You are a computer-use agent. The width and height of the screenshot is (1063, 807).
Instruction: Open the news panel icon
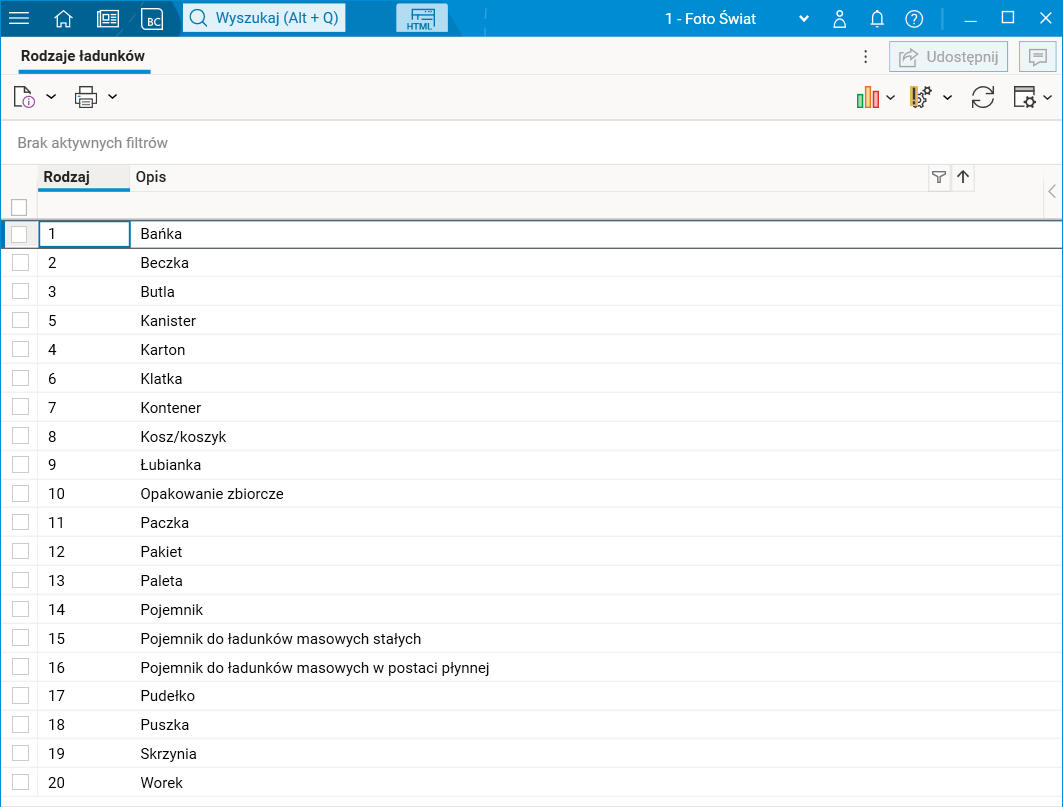click(108, 18)
